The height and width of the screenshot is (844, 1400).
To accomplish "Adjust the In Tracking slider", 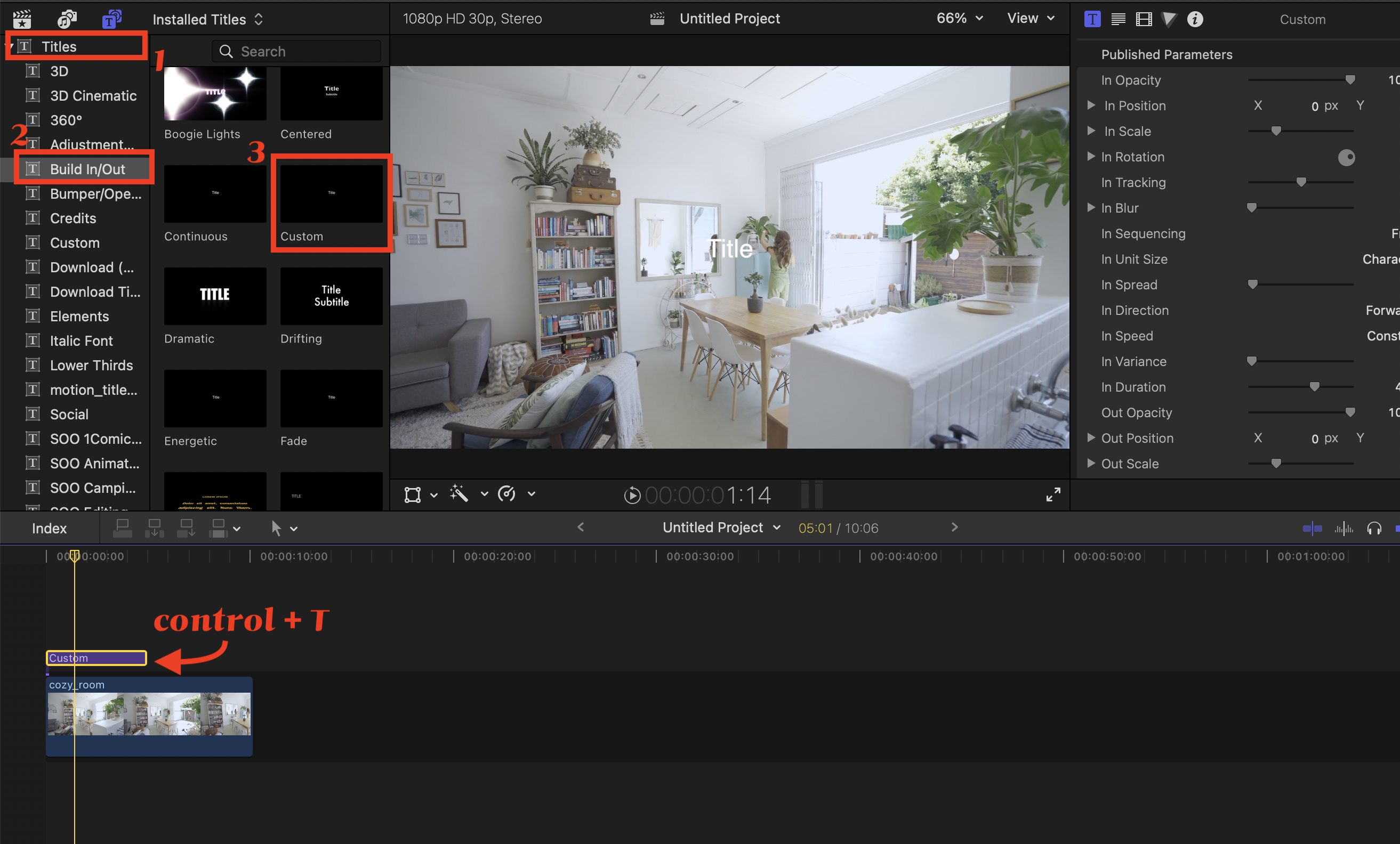I will pyautogui.click(x=1300, y=182).
